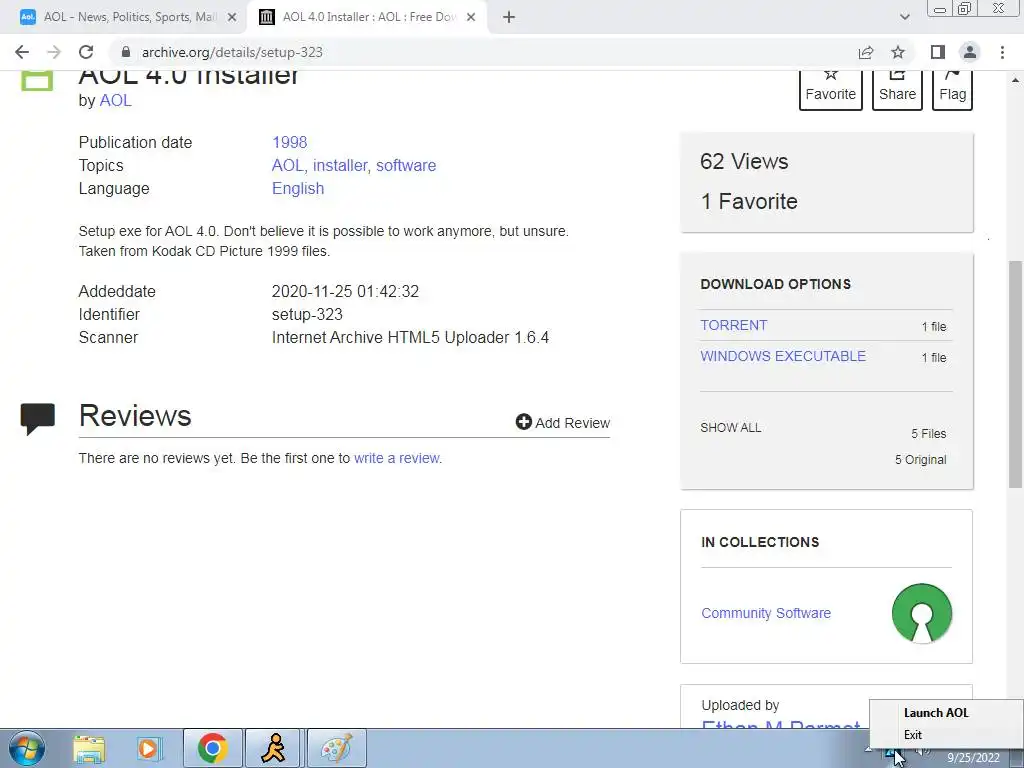Screen dimensions: 1024x768
Task: Open the AOL author link
Action: [116, 101]
